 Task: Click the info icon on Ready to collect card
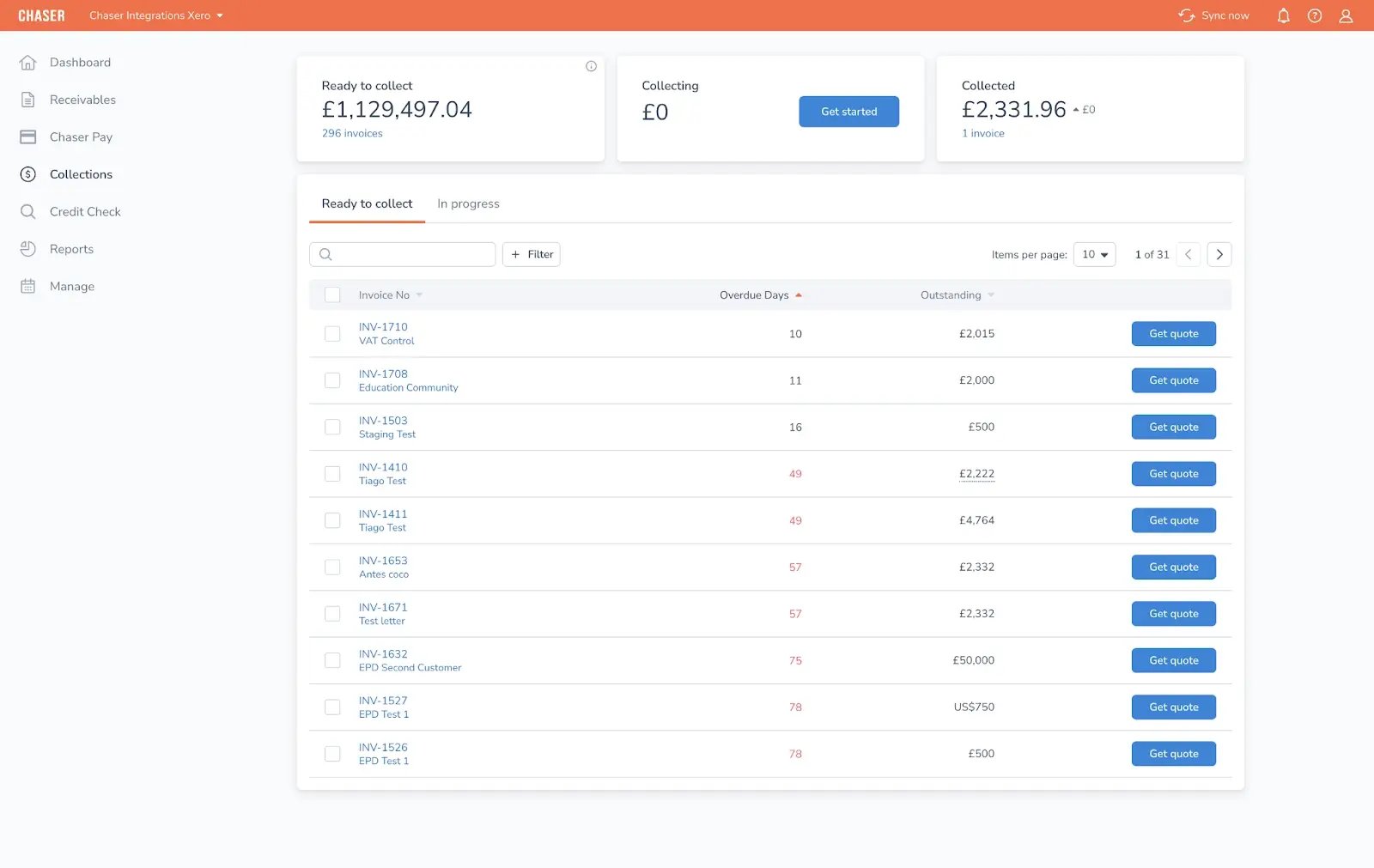coord(591,66)
